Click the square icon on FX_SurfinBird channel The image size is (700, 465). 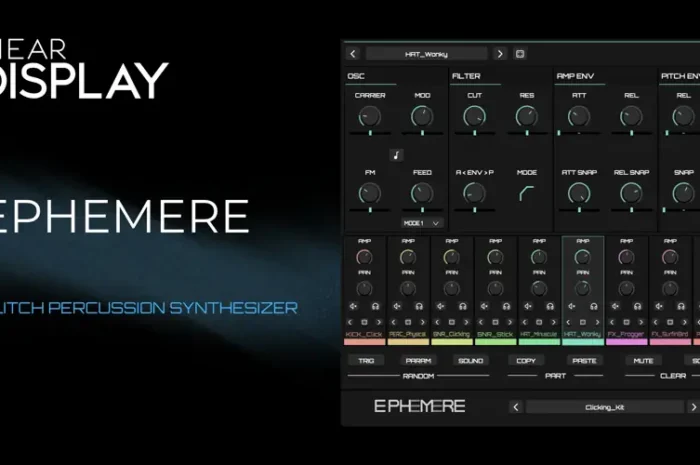pos(670,322)
